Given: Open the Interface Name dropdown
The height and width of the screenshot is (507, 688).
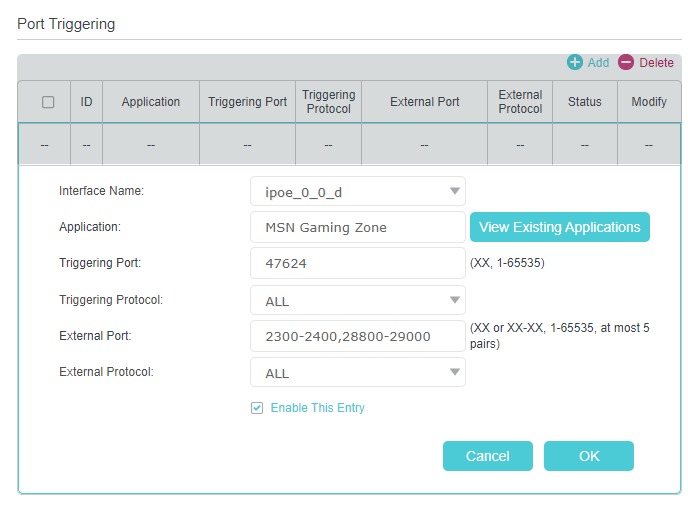Looking at the screenshot, I should point(358,191).
